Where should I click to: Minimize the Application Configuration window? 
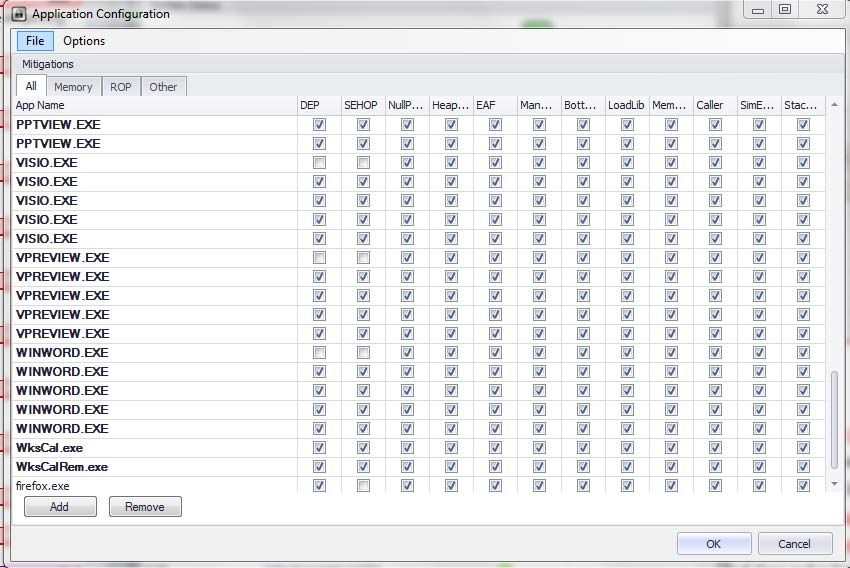(x=758, y=10)
